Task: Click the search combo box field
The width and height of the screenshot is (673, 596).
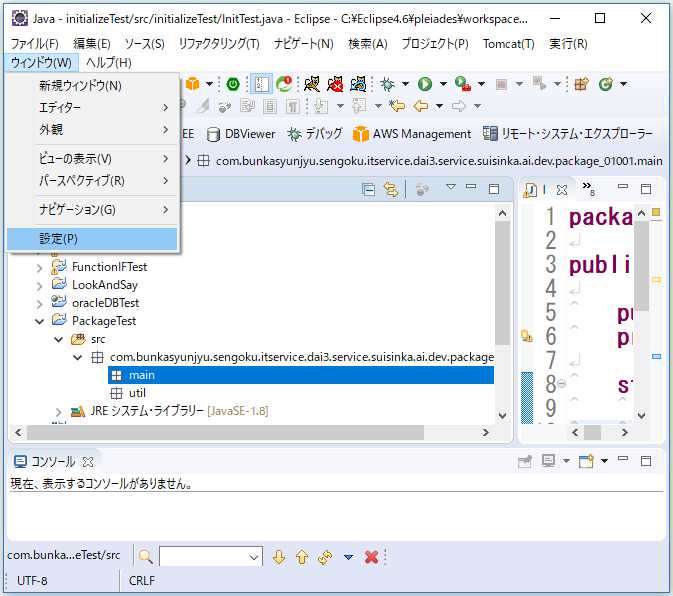Action: tap(211, 557)
